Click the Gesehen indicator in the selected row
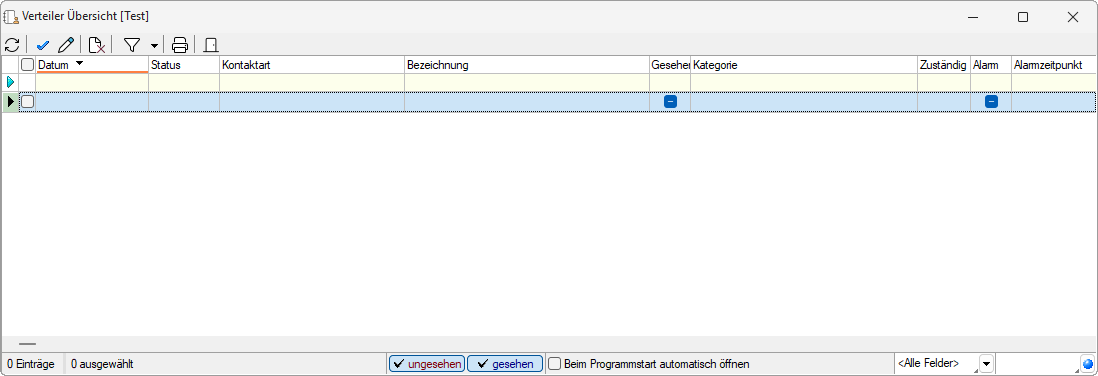 (670, 102)
